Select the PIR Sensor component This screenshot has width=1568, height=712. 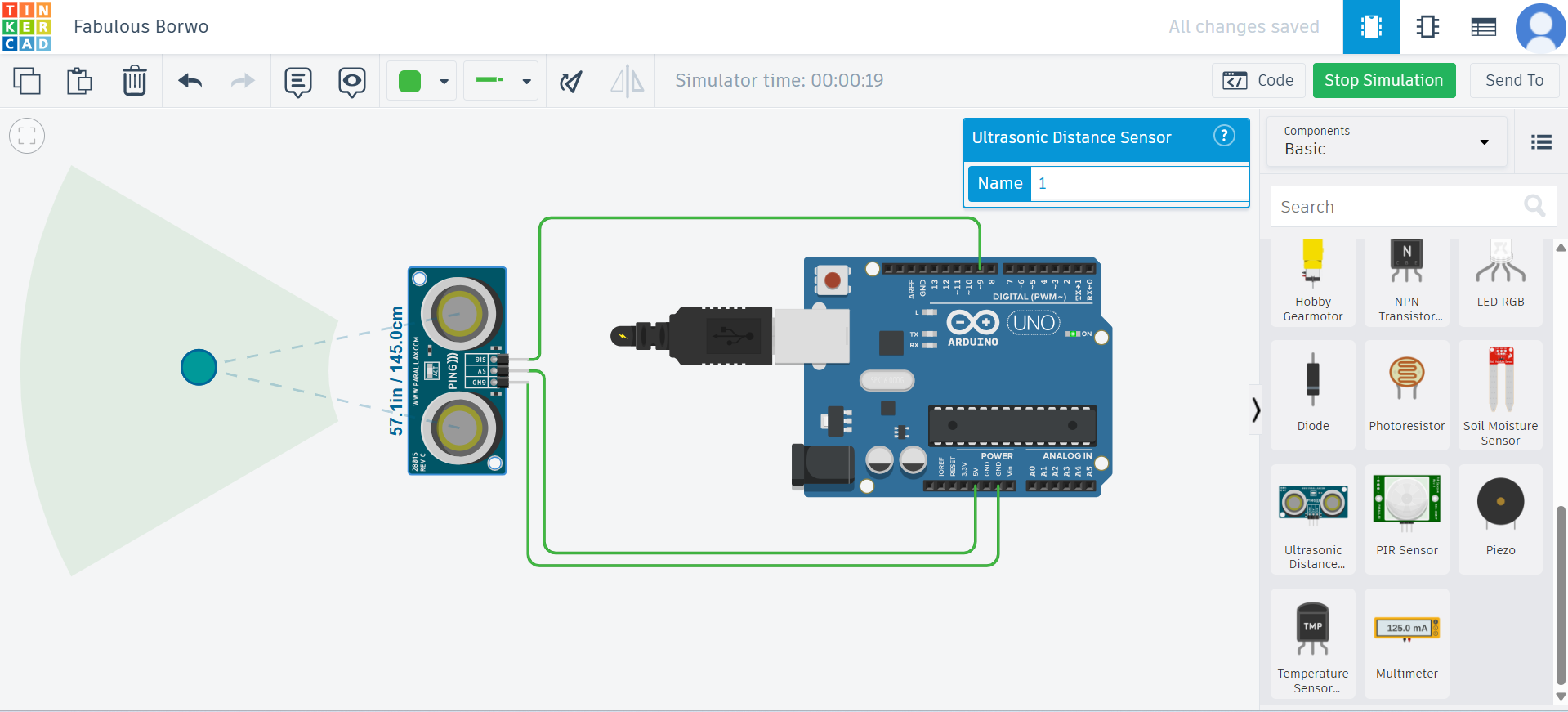1406,519
